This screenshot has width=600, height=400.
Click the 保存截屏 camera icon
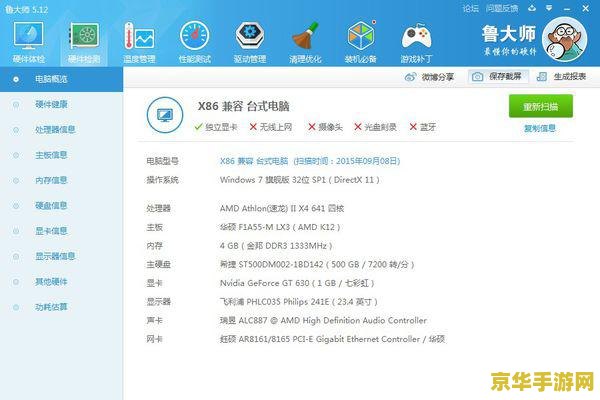477,77
